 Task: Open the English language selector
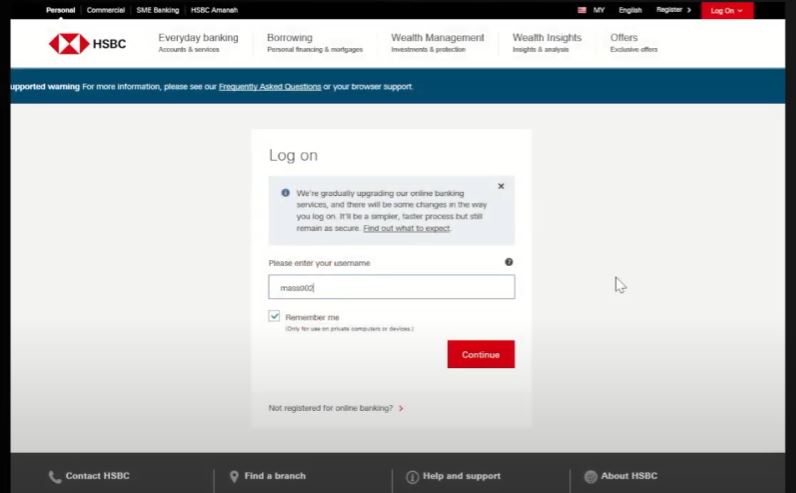coord(630,10)
